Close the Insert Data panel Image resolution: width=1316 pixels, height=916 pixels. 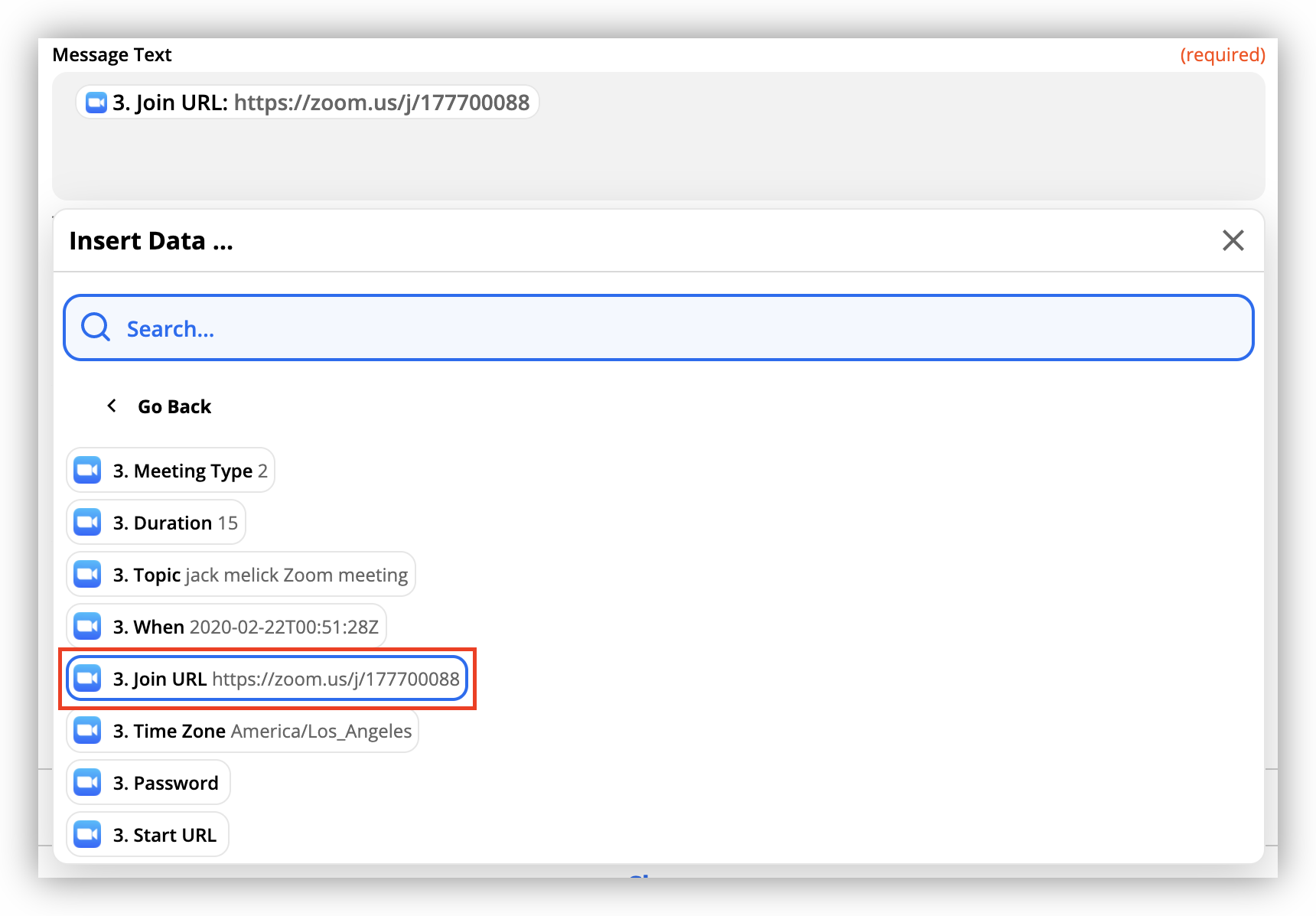click(1233, 240)
